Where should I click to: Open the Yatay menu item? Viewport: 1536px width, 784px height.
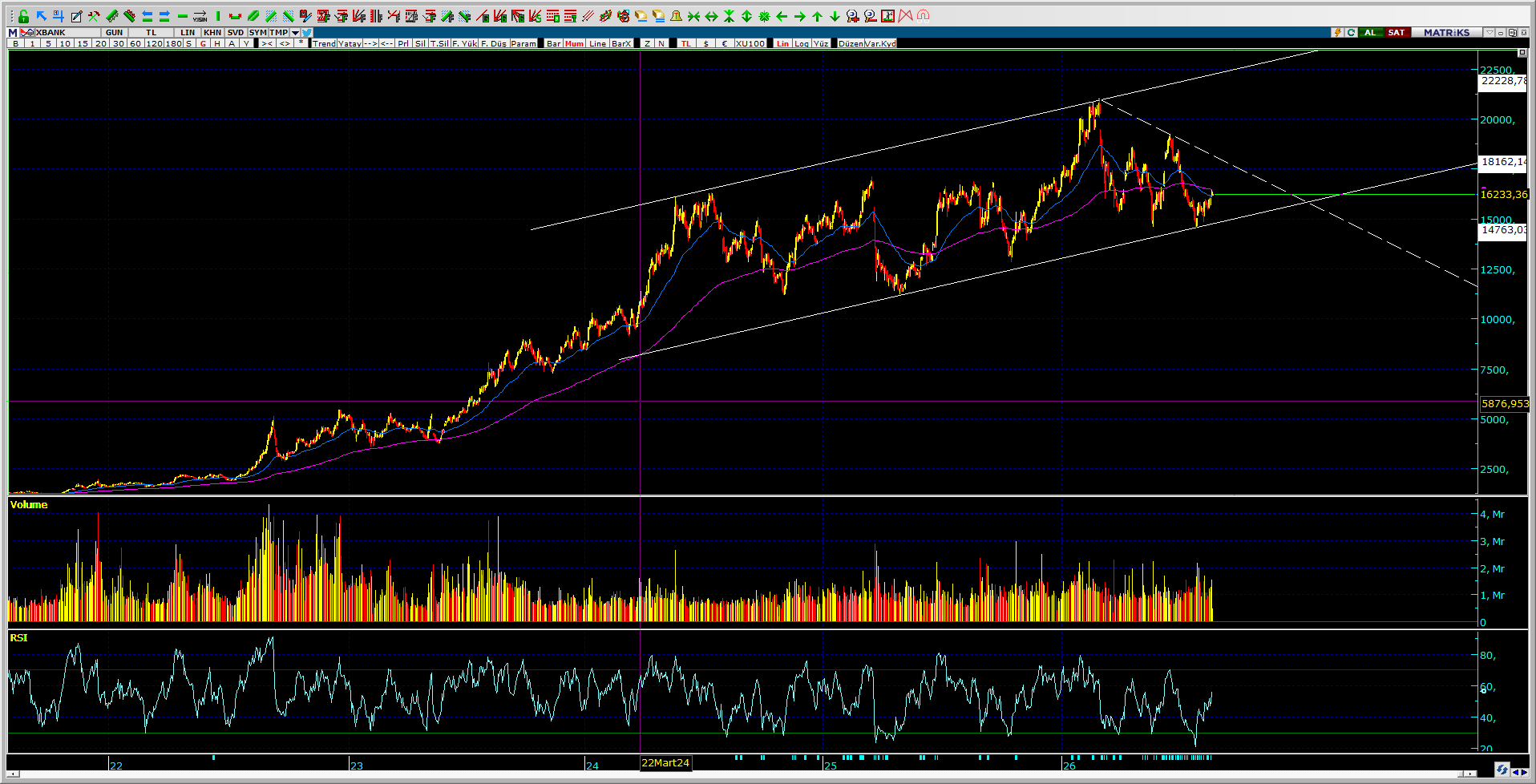350,43
